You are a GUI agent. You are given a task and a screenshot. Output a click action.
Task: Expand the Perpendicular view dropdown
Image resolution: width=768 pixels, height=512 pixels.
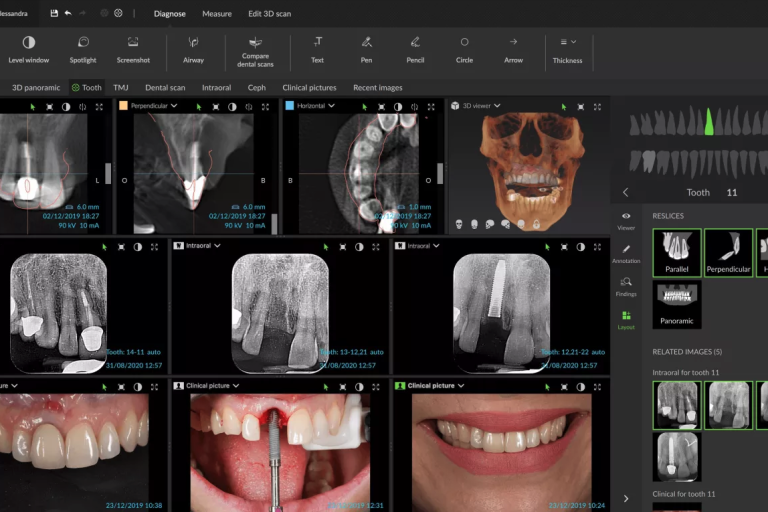coord(174,105)
